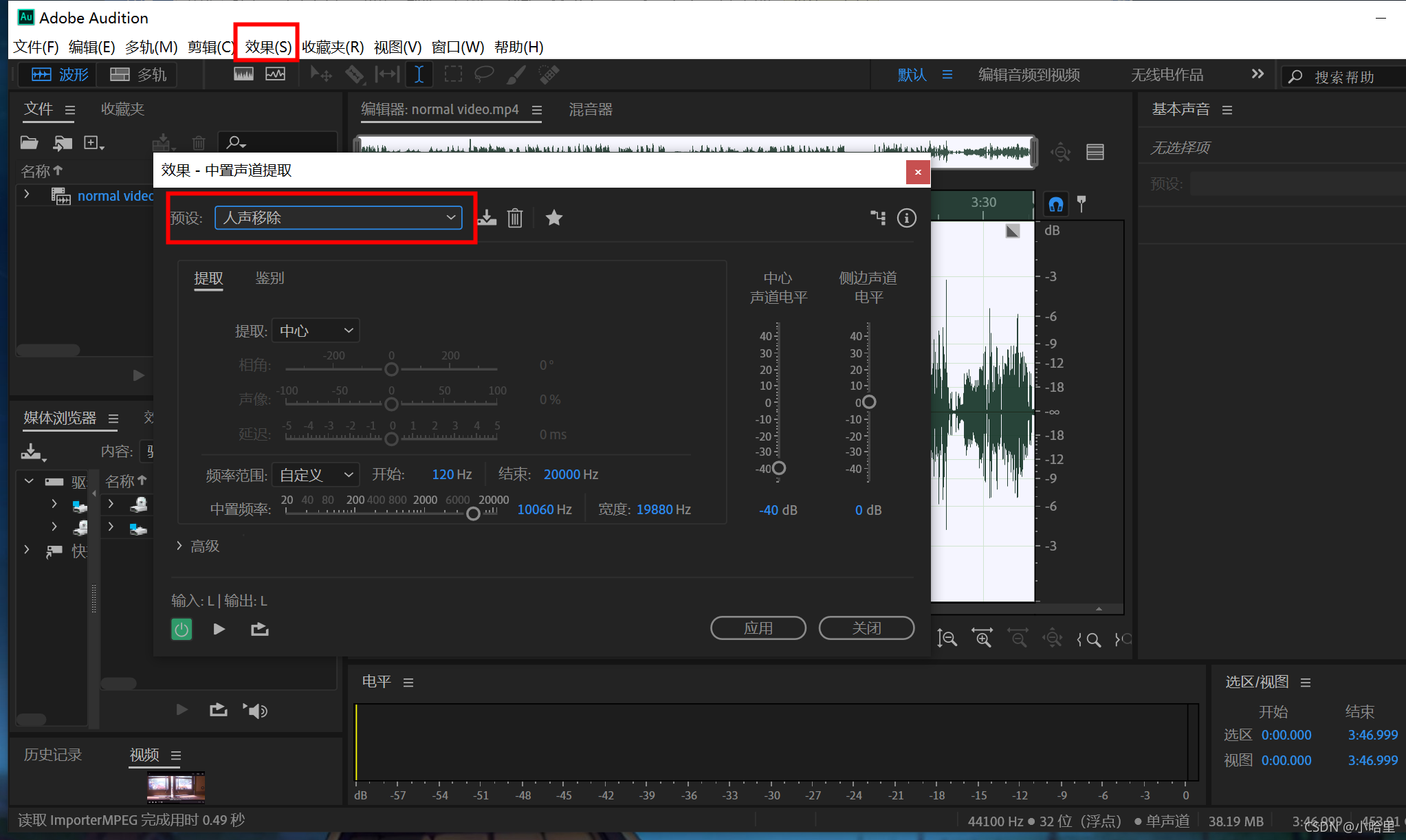Click the open file folder icon
Screen dimensions: 1406x840
tap(29, 142)
